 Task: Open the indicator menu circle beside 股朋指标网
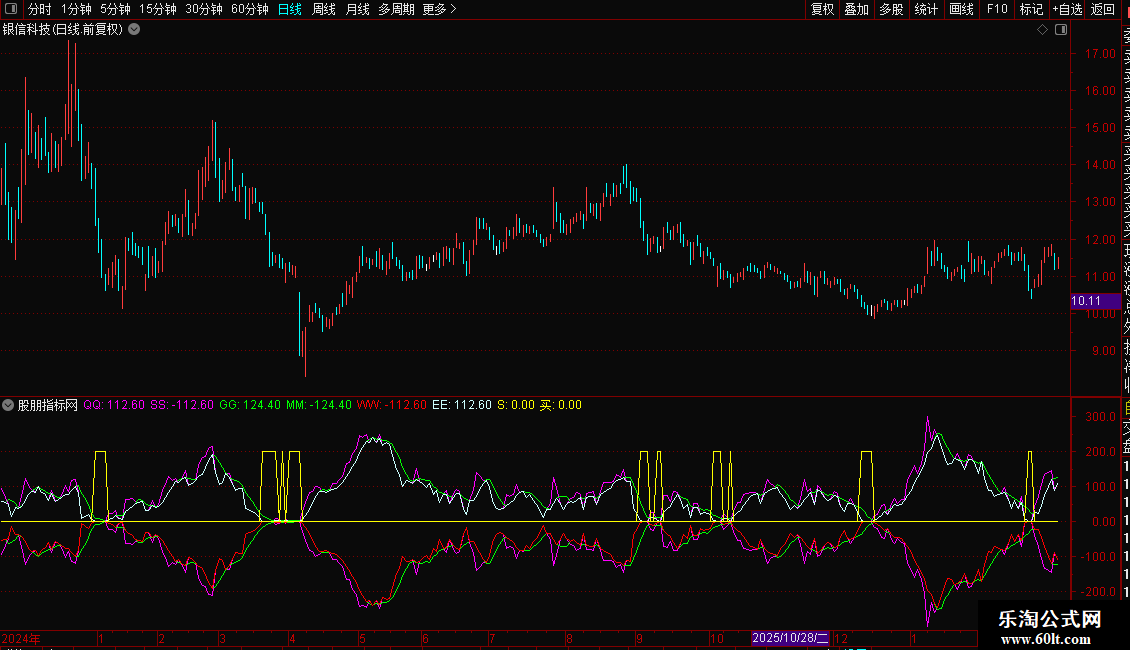8,405
